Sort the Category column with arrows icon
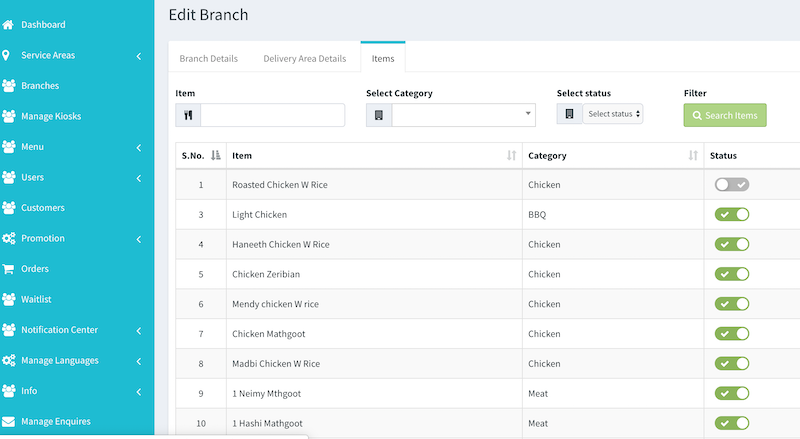 point(693,155)
